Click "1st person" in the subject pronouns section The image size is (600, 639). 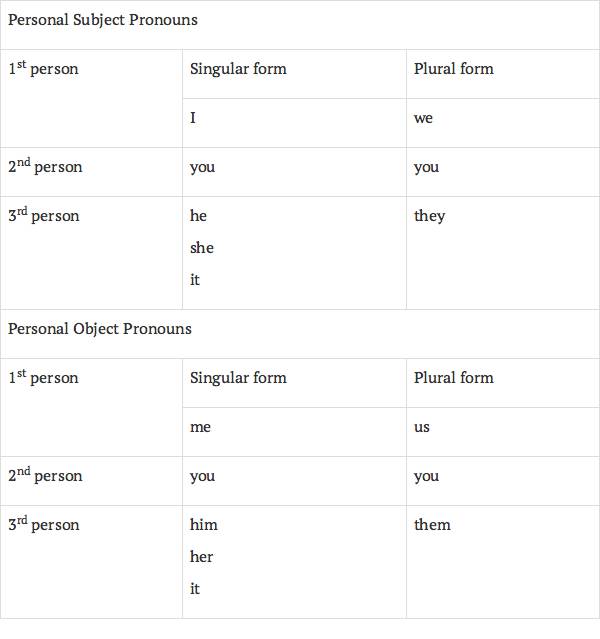coord(43,69)
